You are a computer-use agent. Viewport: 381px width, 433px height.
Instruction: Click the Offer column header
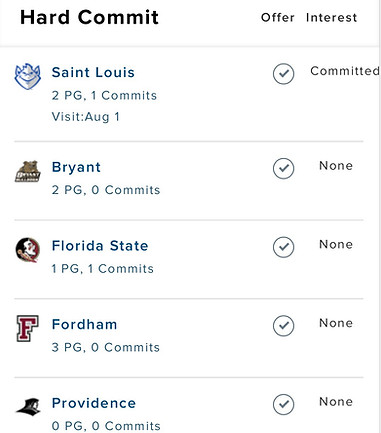[278, 17]
